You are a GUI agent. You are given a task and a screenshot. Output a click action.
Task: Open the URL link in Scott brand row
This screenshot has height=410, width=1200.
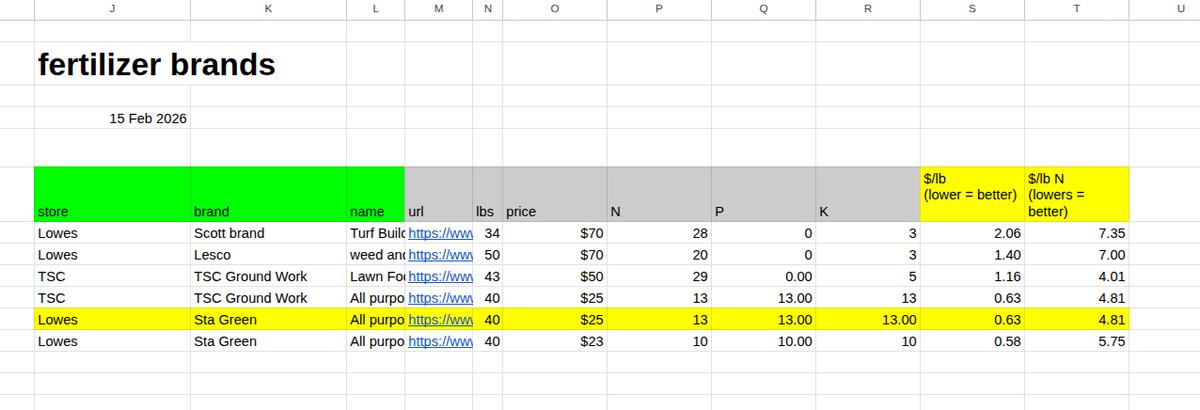(x=440, y=233)
